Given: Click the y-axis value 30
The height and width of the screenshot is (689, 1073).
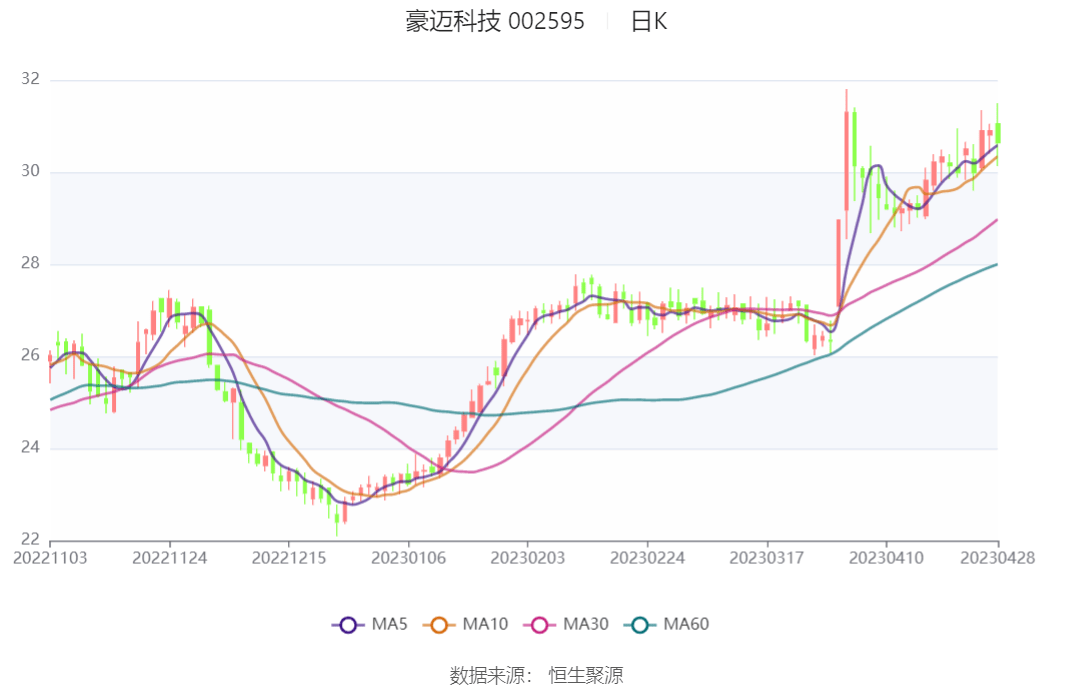Looking at the screenshot, I should [x=31, y=171].
